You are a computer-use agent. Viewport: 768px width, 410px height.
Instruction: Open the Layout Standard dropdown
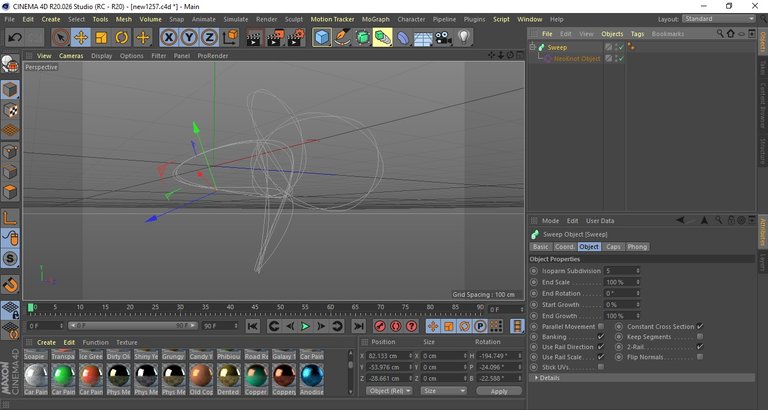[x=719, y=19]
